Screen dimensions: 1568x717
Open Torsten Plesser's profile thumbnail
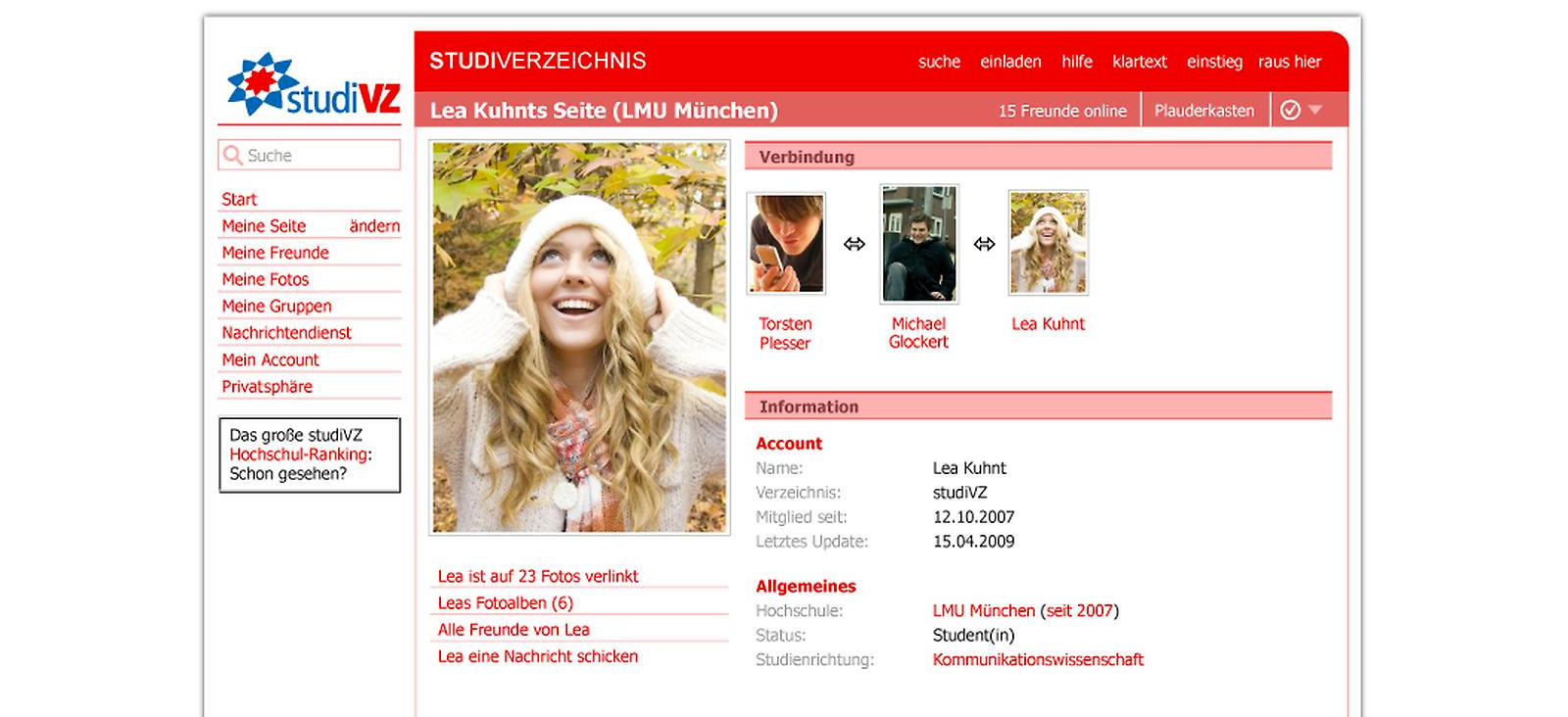(786, 243)
